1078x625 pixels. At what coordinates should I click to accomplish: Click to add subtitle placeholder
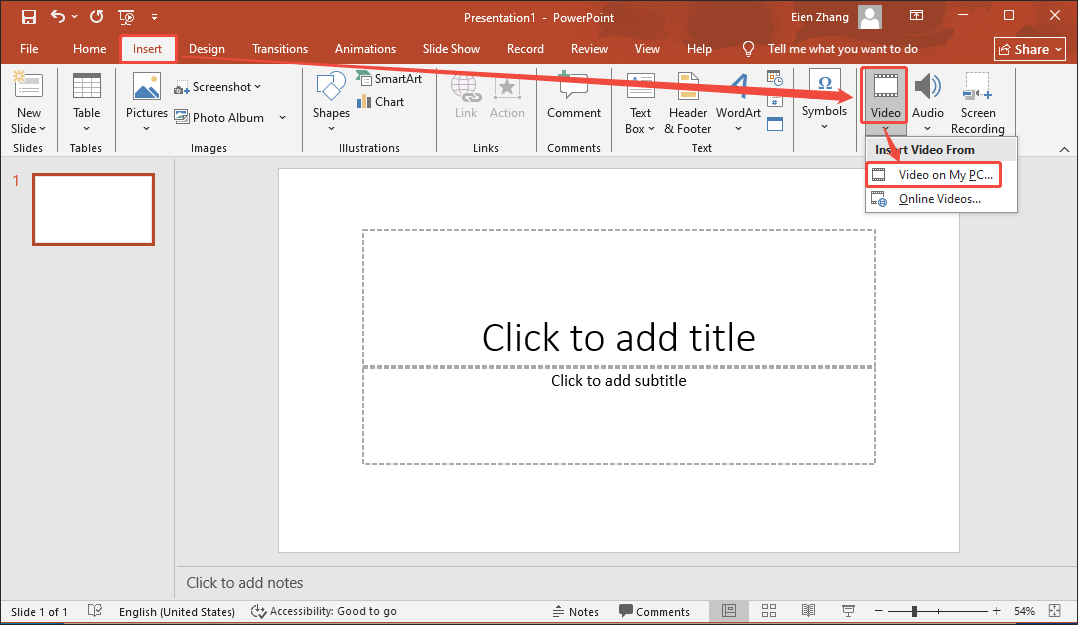pos(619,416)
